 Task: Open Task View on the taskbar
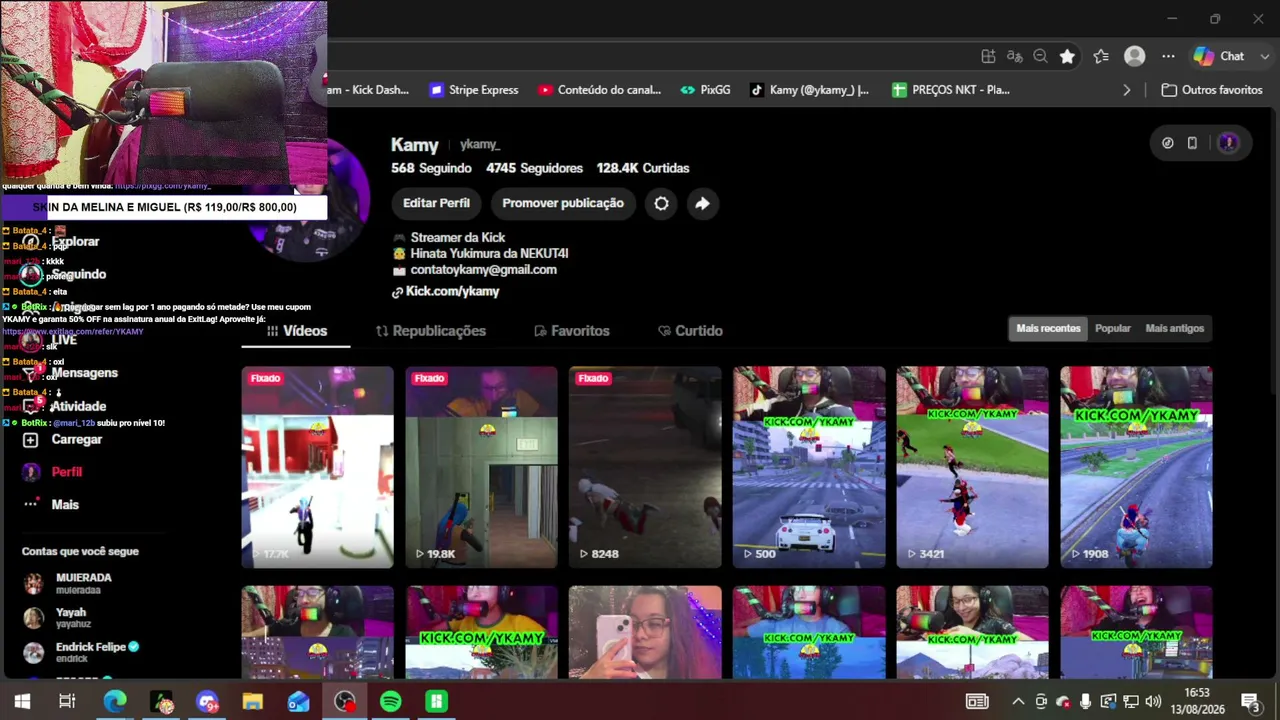(67, 702)
